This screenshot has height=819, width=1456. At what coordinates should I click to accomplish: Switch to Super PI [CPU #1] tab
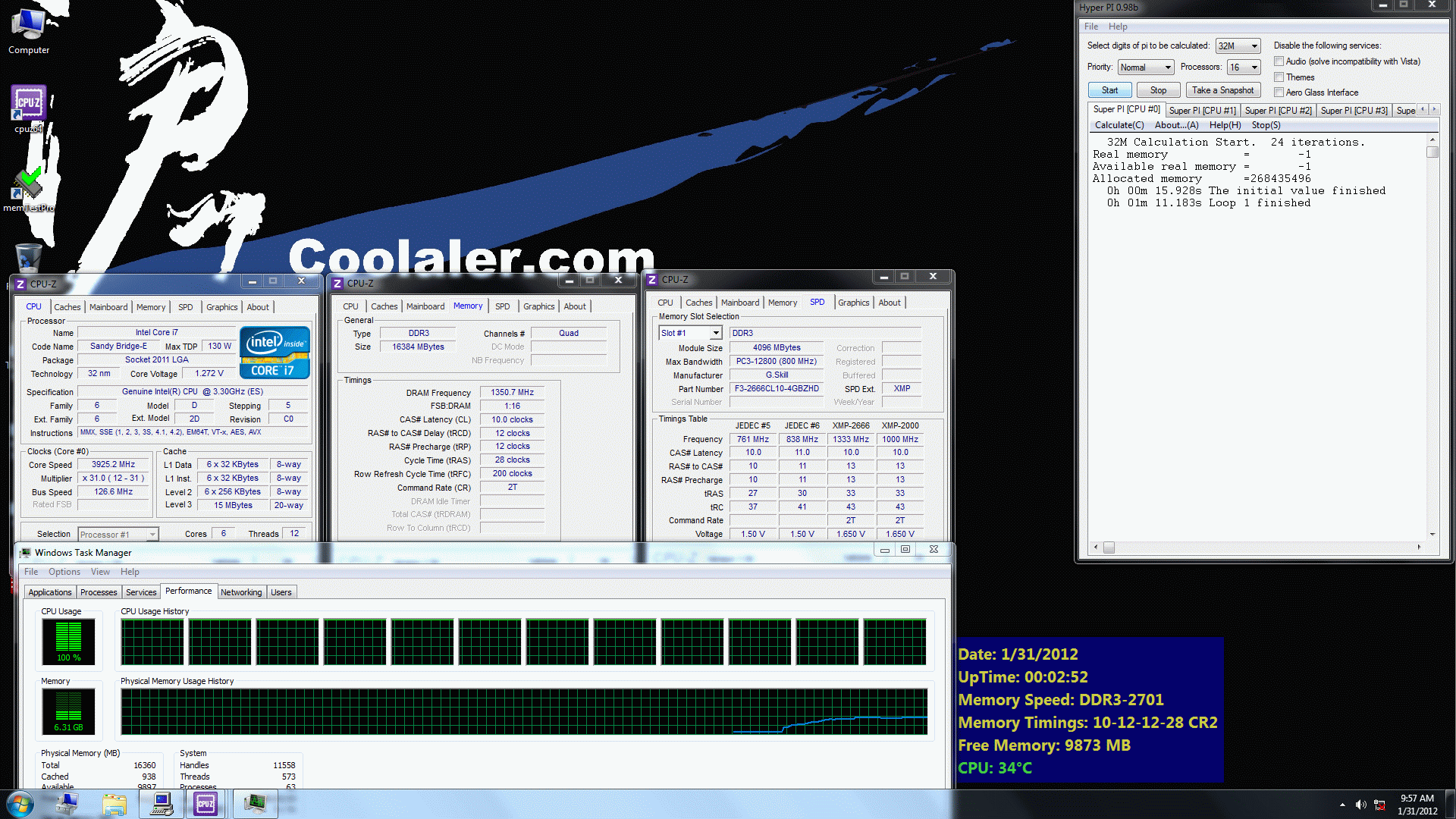[1203, 111]
